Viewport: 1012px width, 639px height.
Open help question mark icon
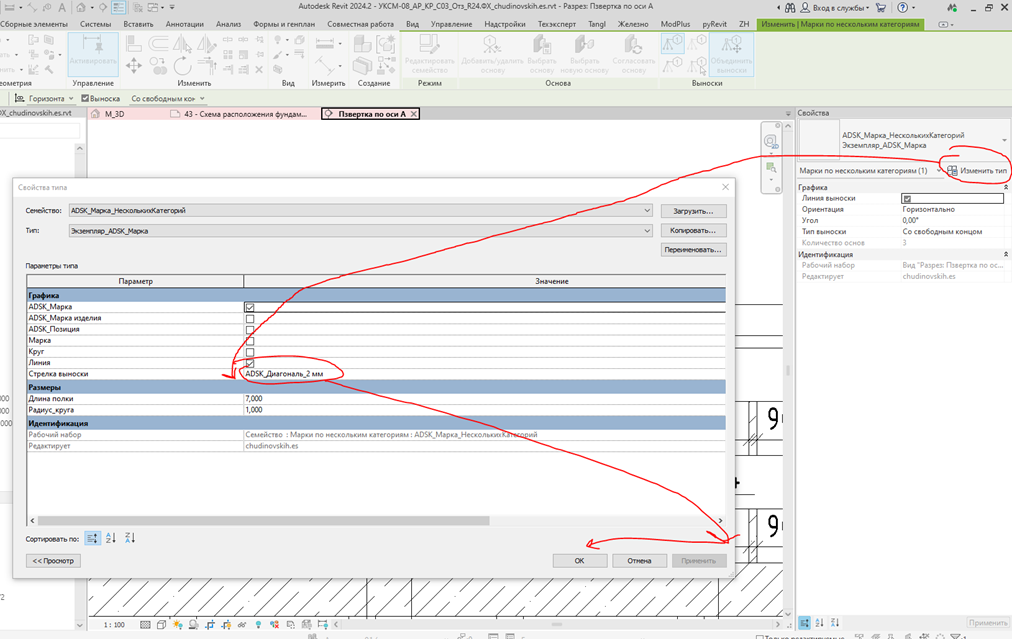coord(902,7)
